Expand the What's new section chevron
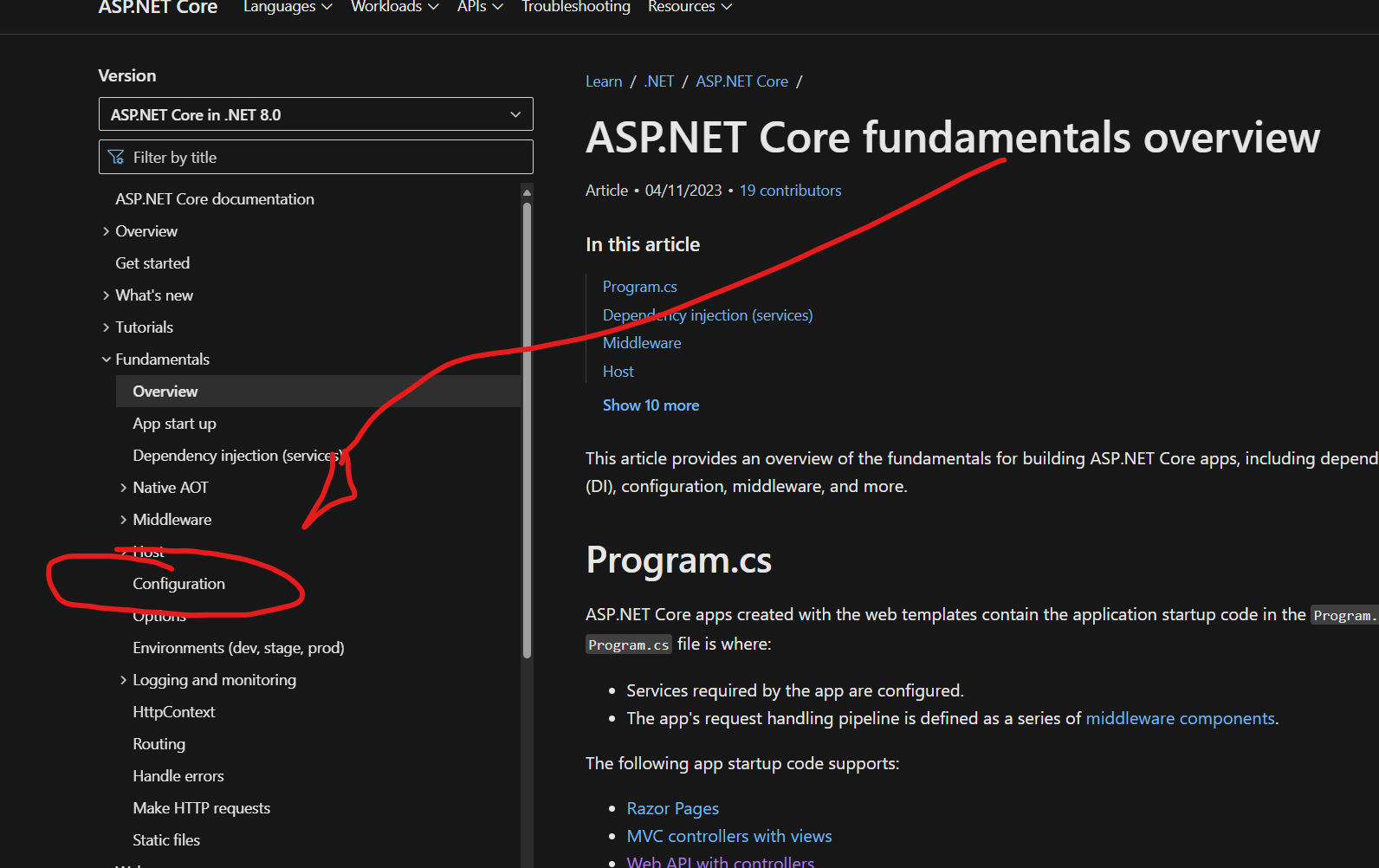 107,295
